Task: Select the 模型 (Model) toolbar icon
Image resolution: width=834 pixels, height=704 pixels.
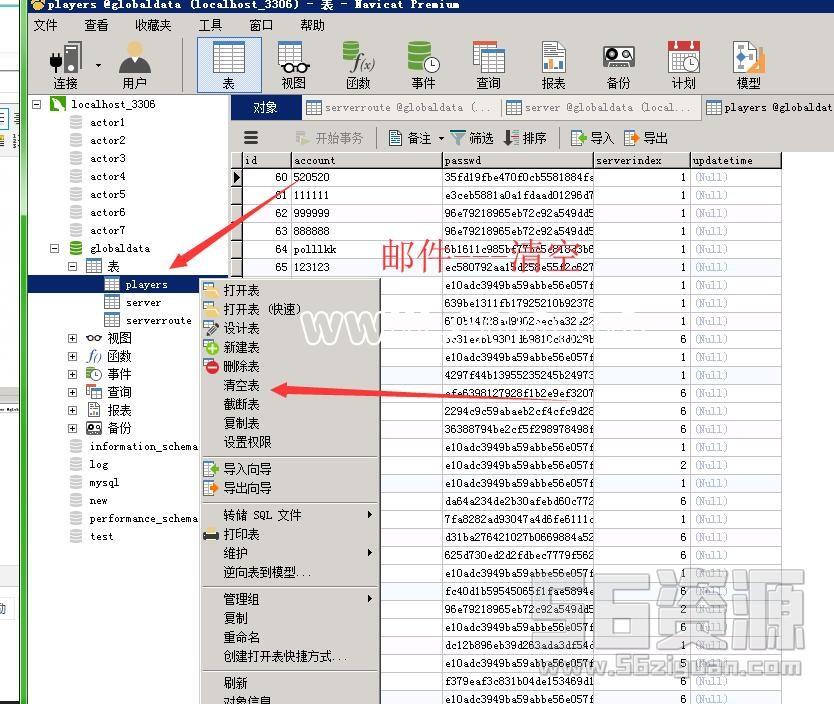Action: pos(748,64)
